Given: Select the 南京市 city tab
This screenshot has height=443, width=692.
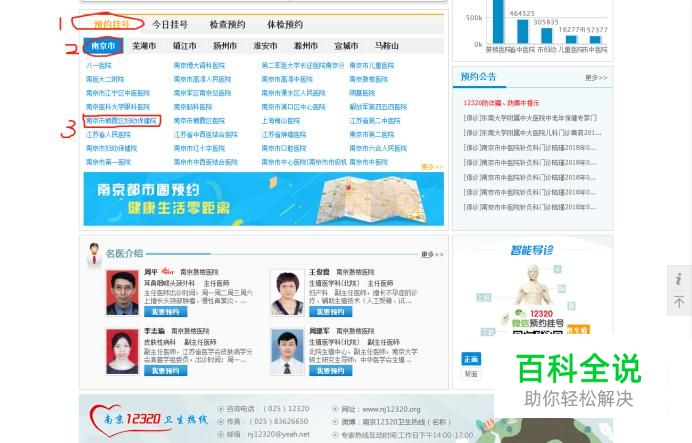Looking at the screenshot, I should (x=103, y=46).
